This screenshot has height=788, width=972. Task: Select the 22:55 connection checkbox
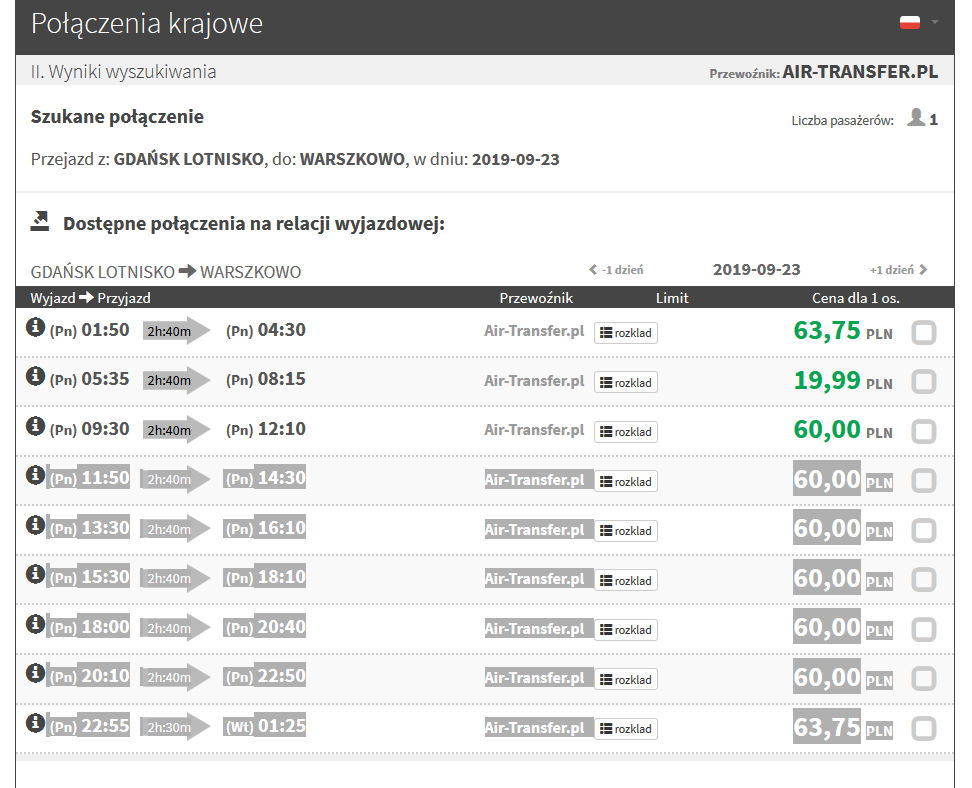click(923, 728)
